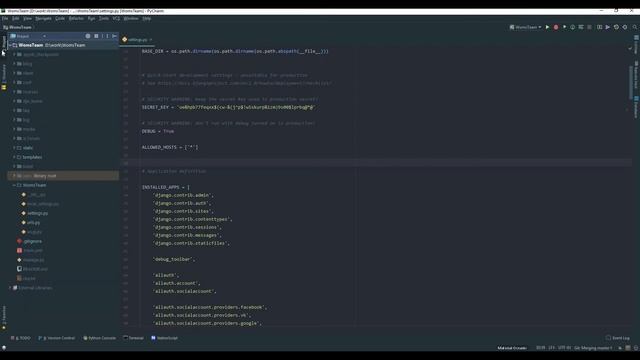Click the ALLOWED_HOSTS code line

point(170,147)
